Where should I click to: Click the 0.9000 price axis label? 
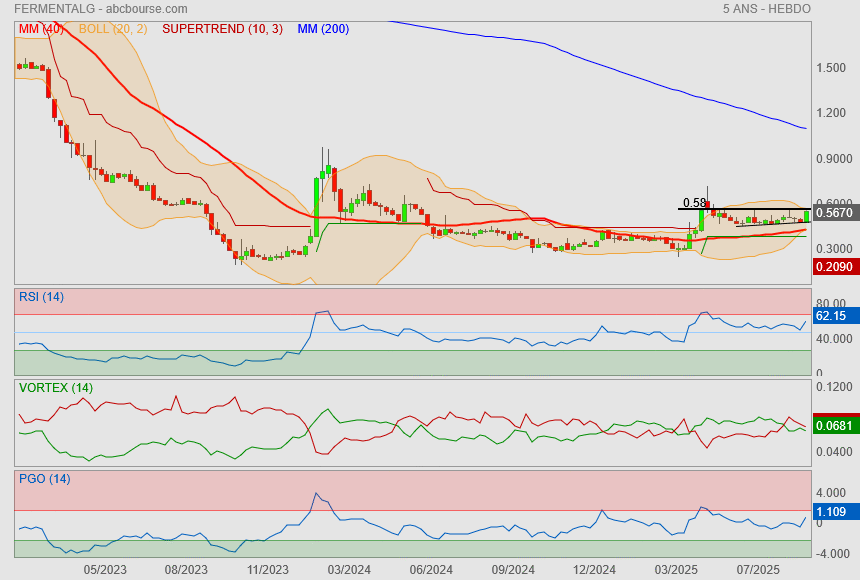click(x=834, y=159)
